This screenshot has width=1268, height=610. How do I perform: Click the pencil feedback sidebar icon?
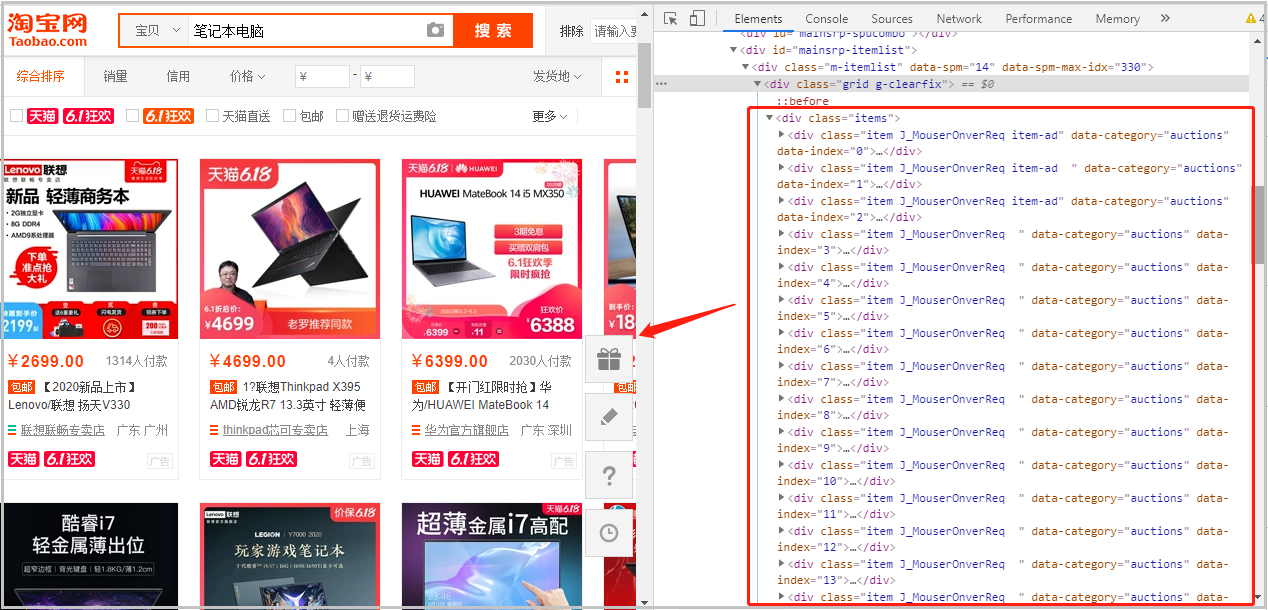[x=609, y=417]
